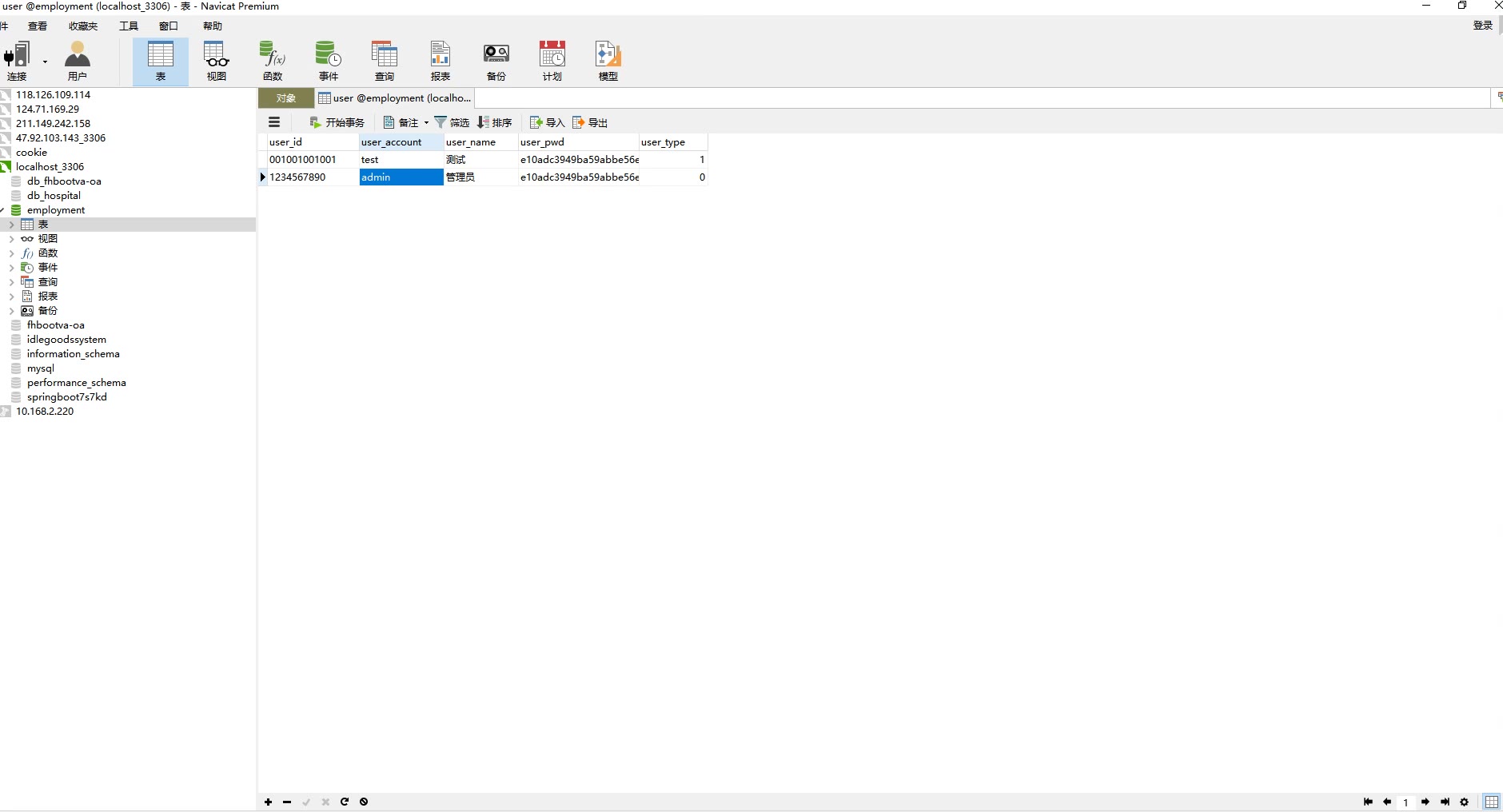Screen dimensions: 1503x812
Task: Open the 报表 (Report) toolbar icon
Action: point(441,62)
